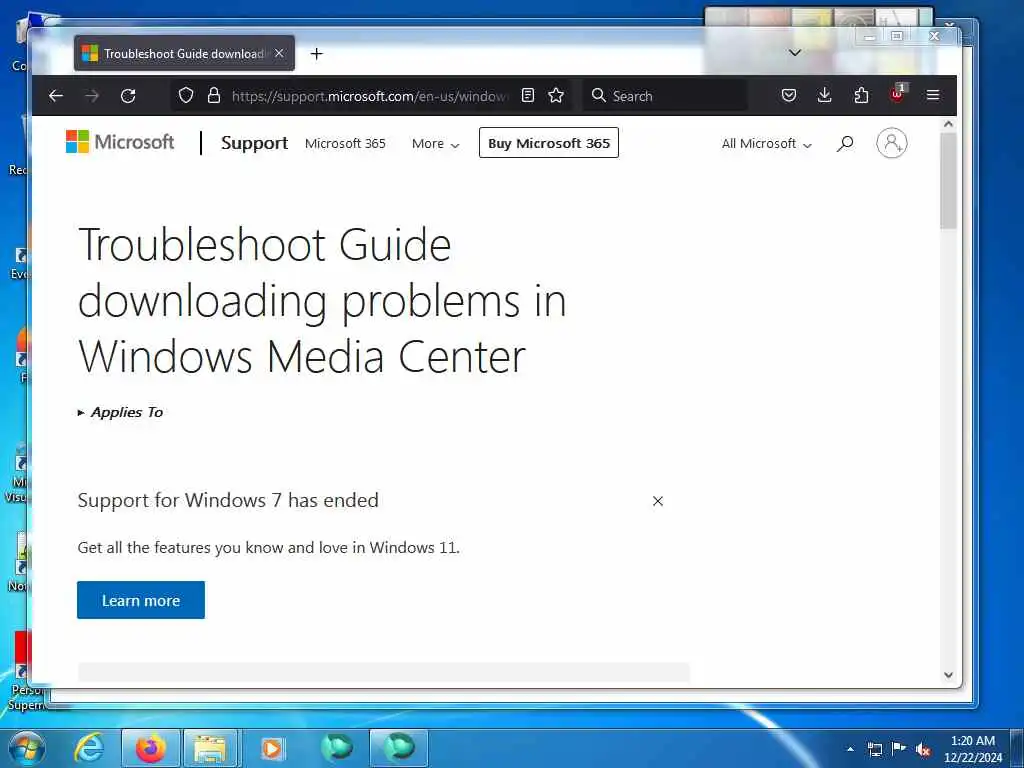Expand the Applies To disclosure triangle

tap(81, 413)
